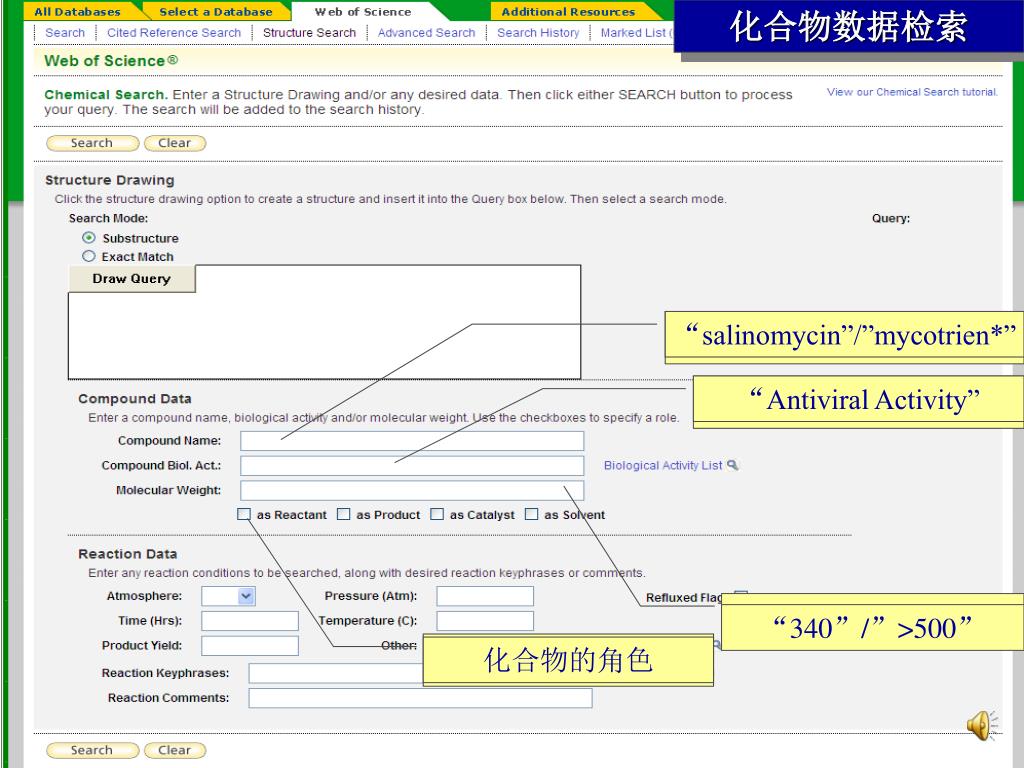Select Substructure search mode
The height and width of the screenshot is (768, 1024).
(89, 238)
